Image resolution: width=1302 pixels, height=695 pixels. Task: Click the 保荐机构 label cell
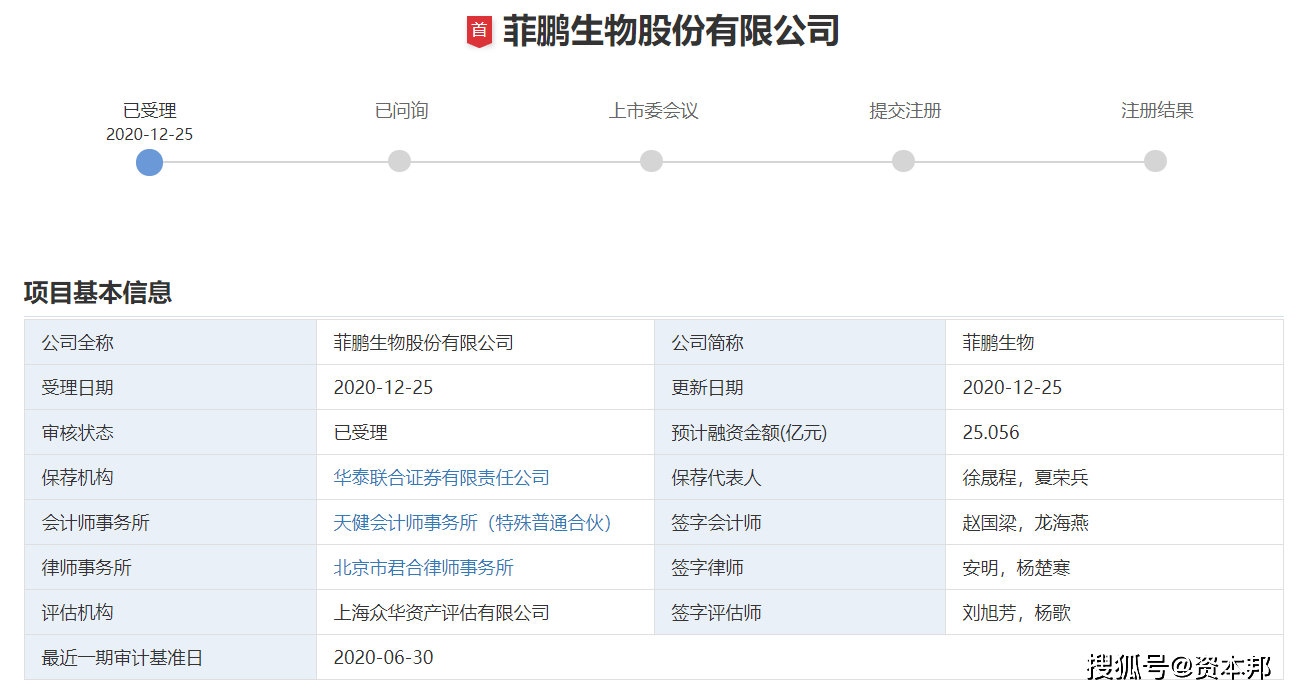pos(171,477)
